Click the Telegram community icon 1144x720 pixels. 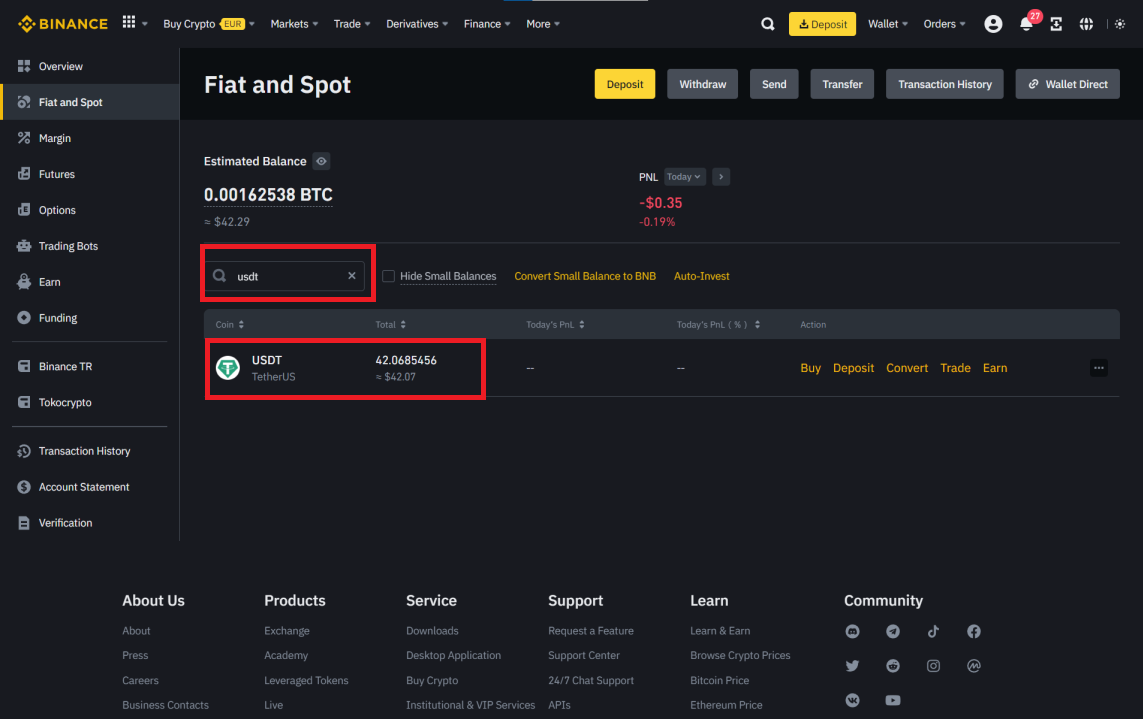point(893,632)
